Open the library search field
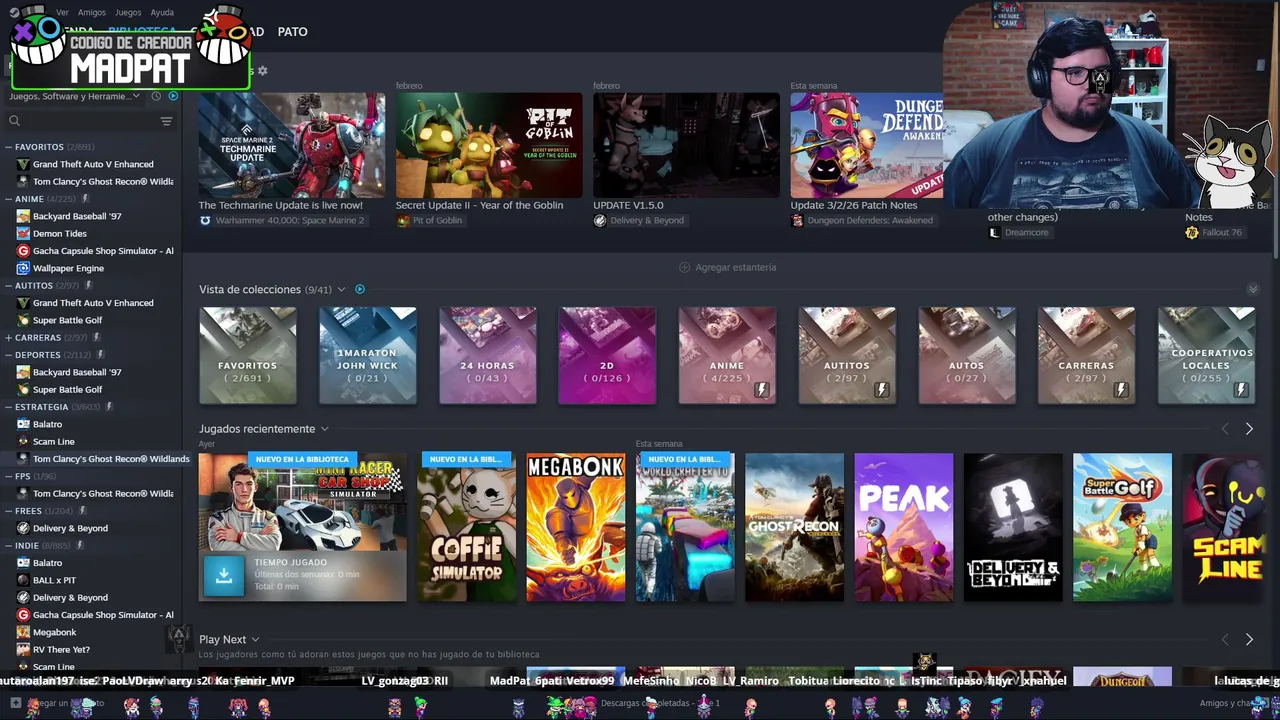This screenshot has width=1280, height=720. [x=88, y=121]
